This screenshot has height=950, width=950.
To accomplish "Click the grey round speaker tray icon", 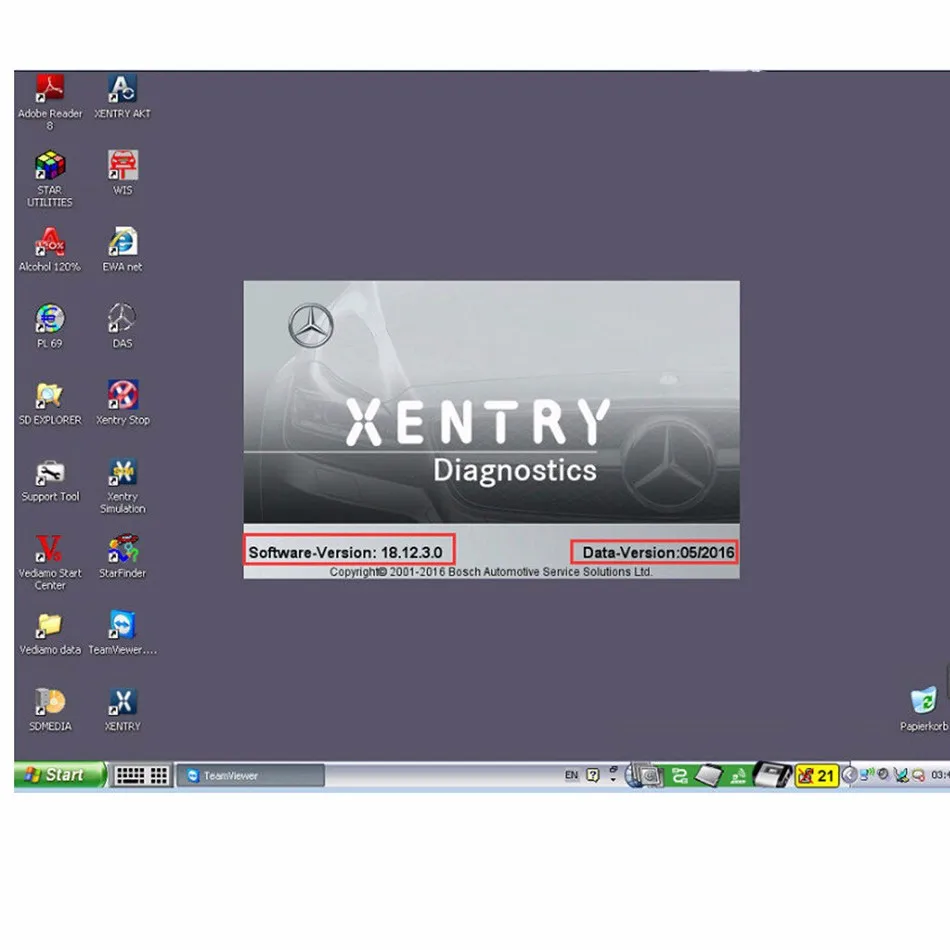I will (x=883, y=774).
